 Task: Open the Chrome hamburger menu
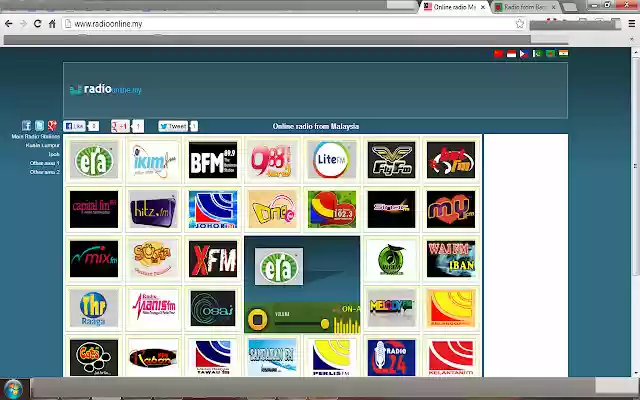click(631, 24)
